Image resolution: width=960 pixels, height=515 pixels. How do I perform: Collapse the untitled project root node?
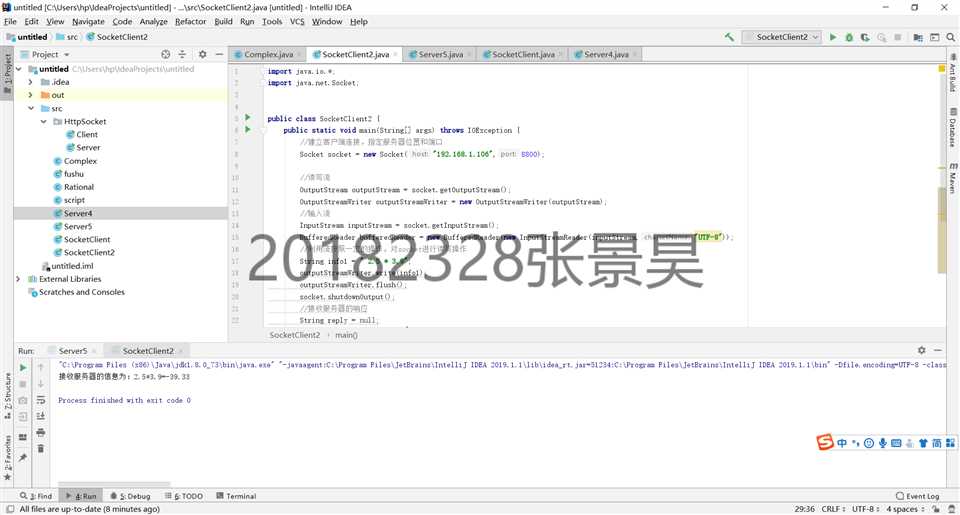point(18,69)
